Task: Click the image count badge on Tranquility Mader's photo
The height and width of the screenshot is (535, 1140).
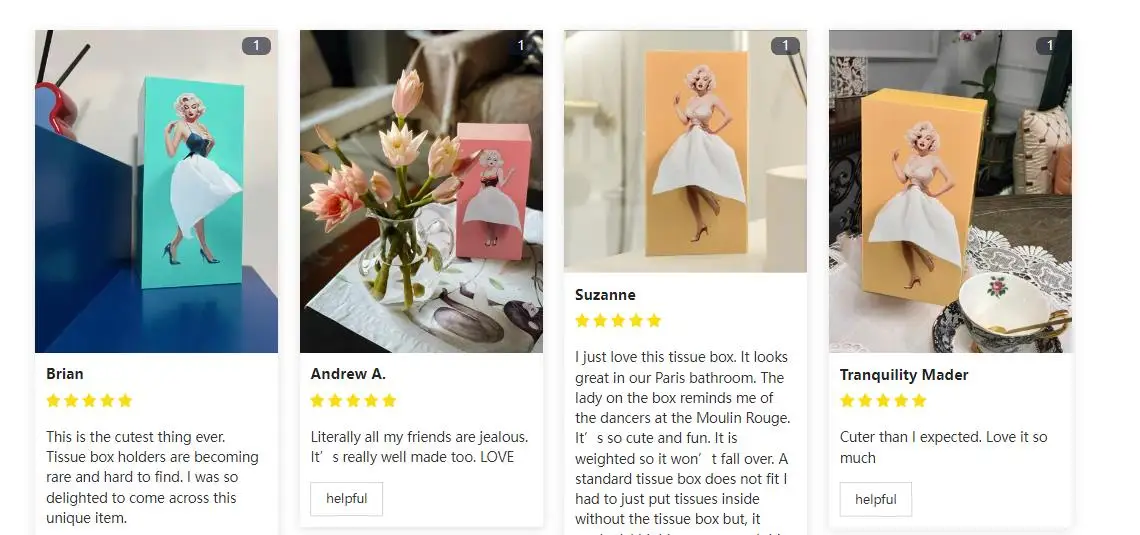Action: [x=1050, y=46]
